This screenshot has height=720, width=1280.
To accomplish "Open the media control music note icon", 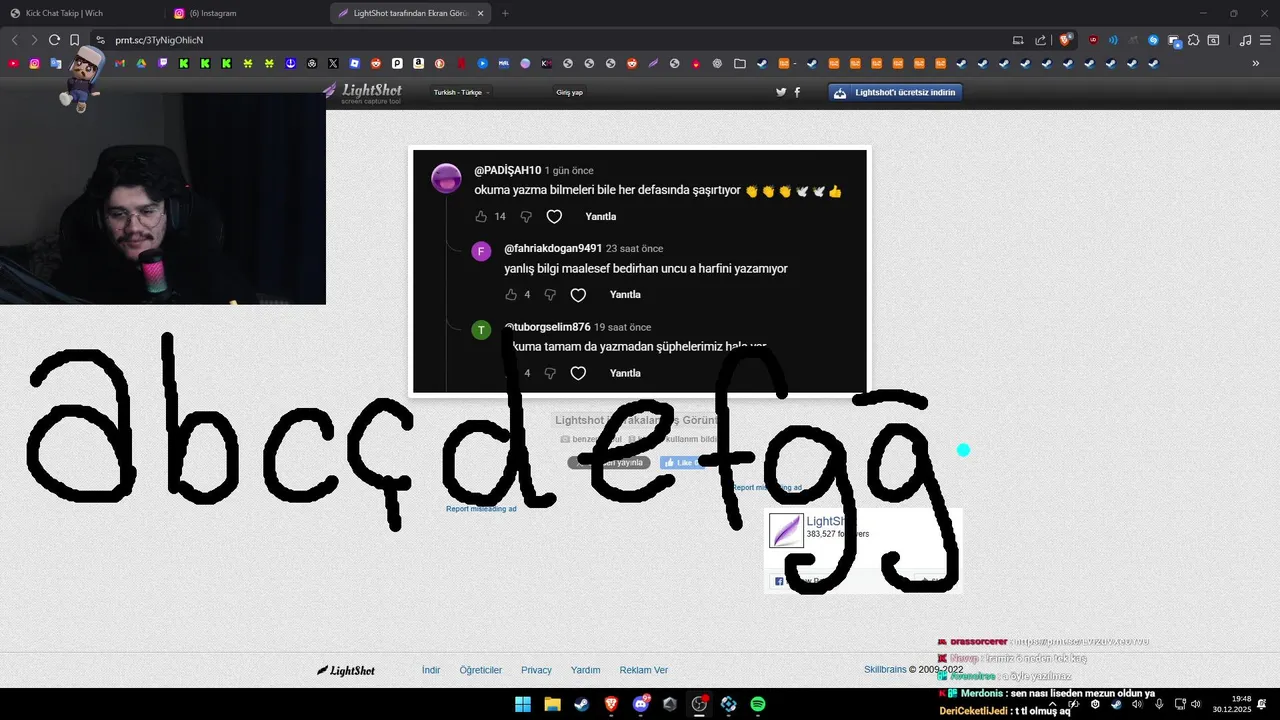I will tap(1245, 40).
